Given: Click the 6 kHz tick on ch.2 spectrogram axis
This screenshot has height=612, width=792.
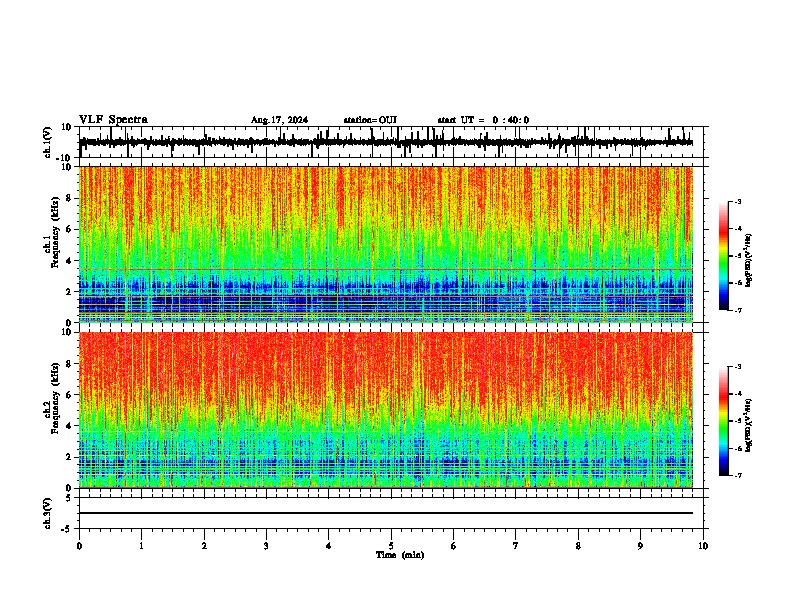Looking at the screenshot, I should [x=70, y=395].
